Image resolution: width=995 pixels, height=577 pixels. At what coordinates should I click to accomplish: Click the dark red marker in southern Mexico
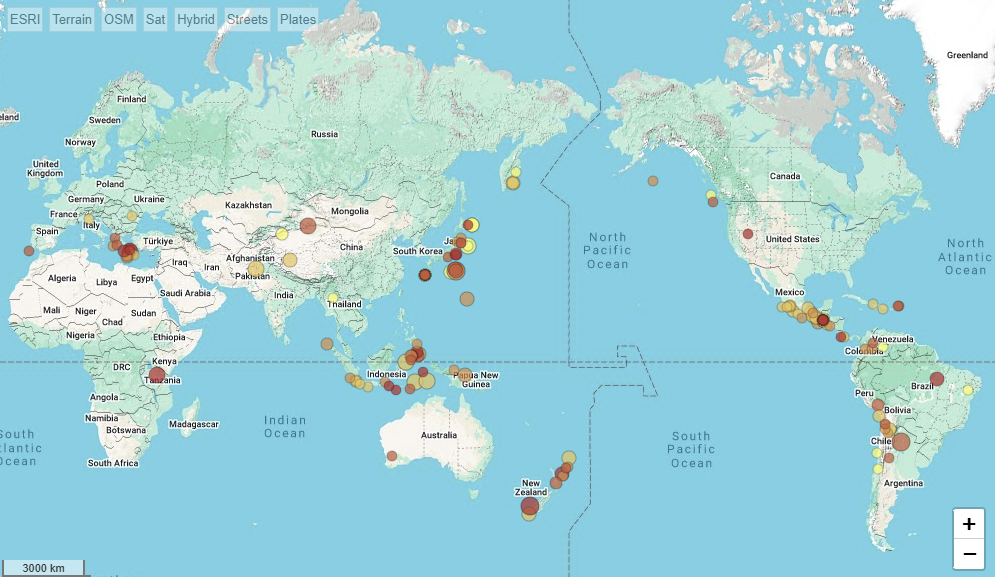point(823,320)
